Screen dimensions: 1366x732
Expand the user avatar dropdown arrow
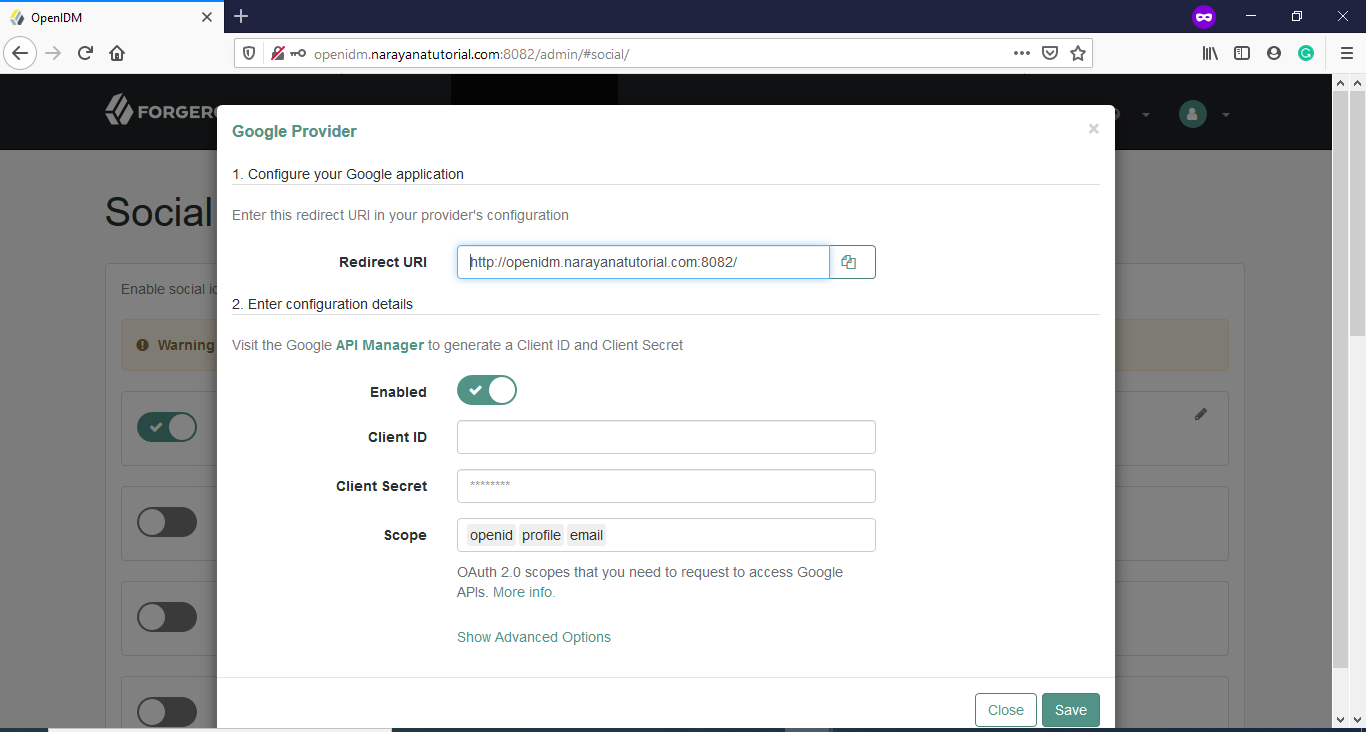pyautogui.click(x=1225, y=115)
